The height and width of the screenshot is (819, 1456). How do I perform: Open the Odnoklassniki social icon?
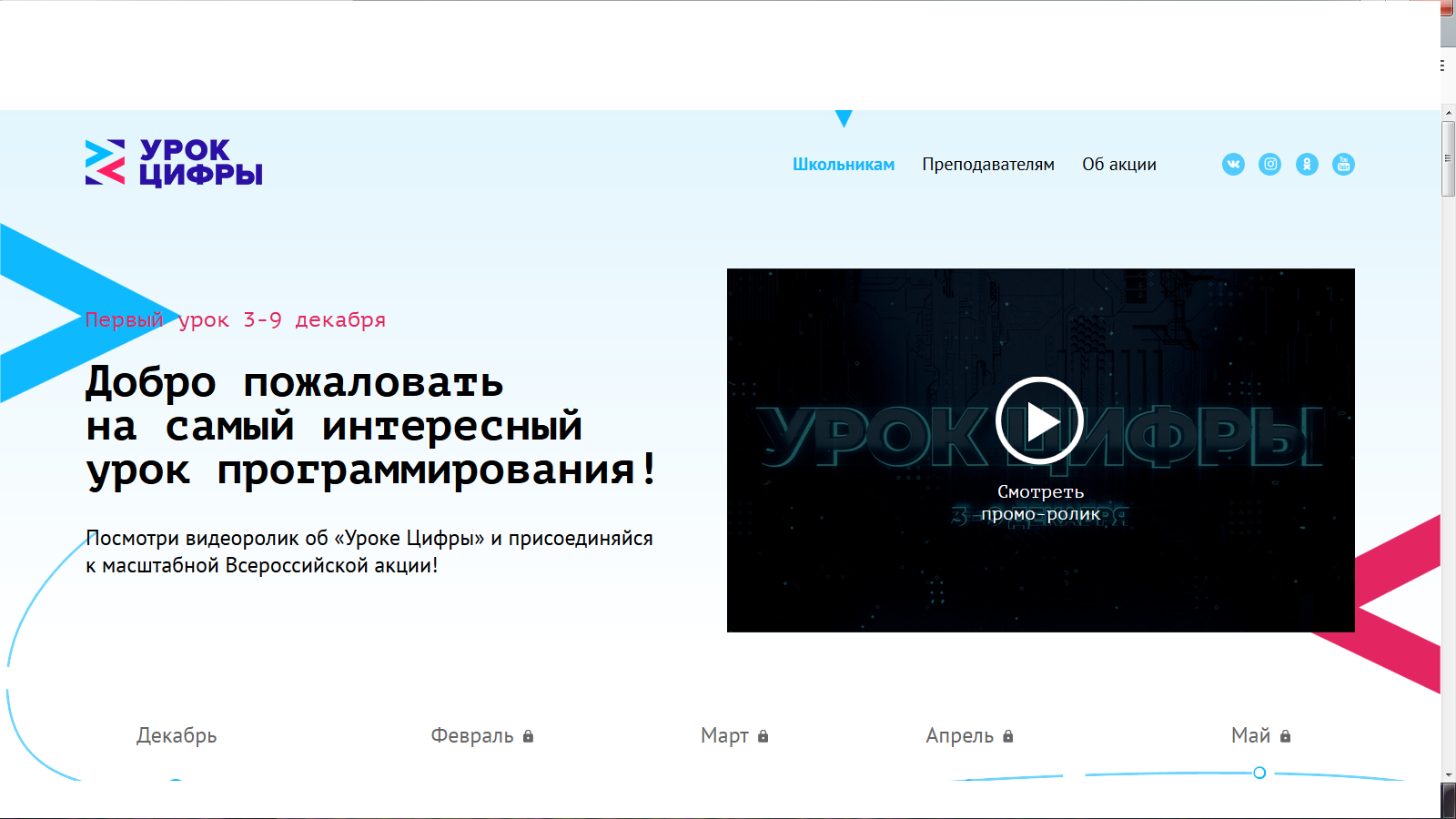[1307, 165]
